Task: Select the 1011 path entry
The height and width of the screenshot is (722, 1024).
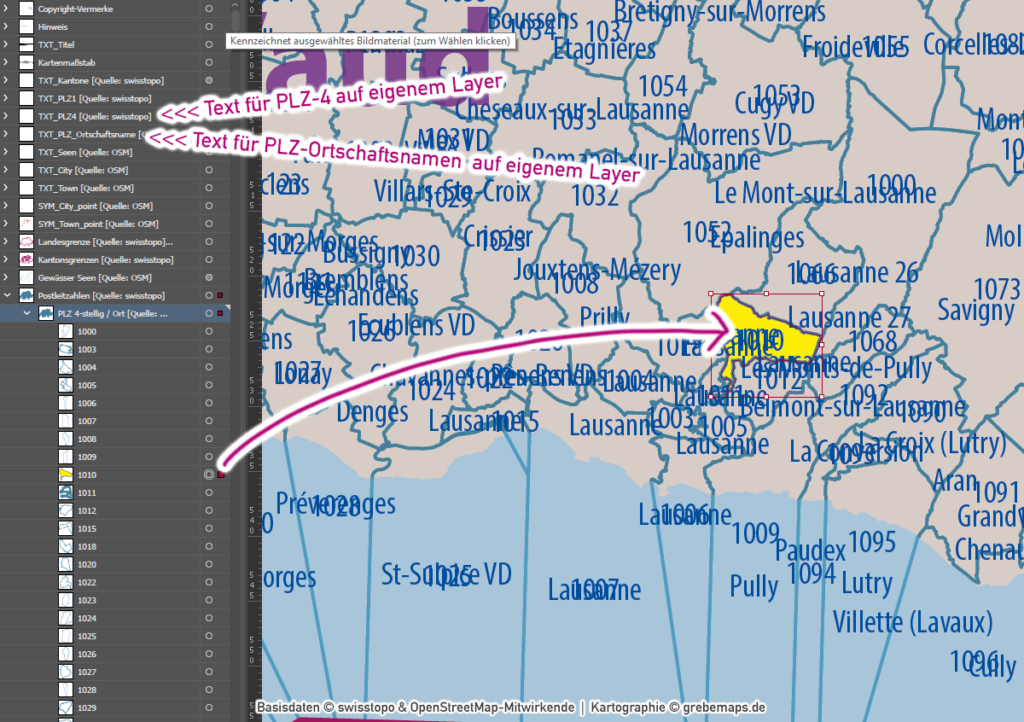Action: click(x=88, y=493)
